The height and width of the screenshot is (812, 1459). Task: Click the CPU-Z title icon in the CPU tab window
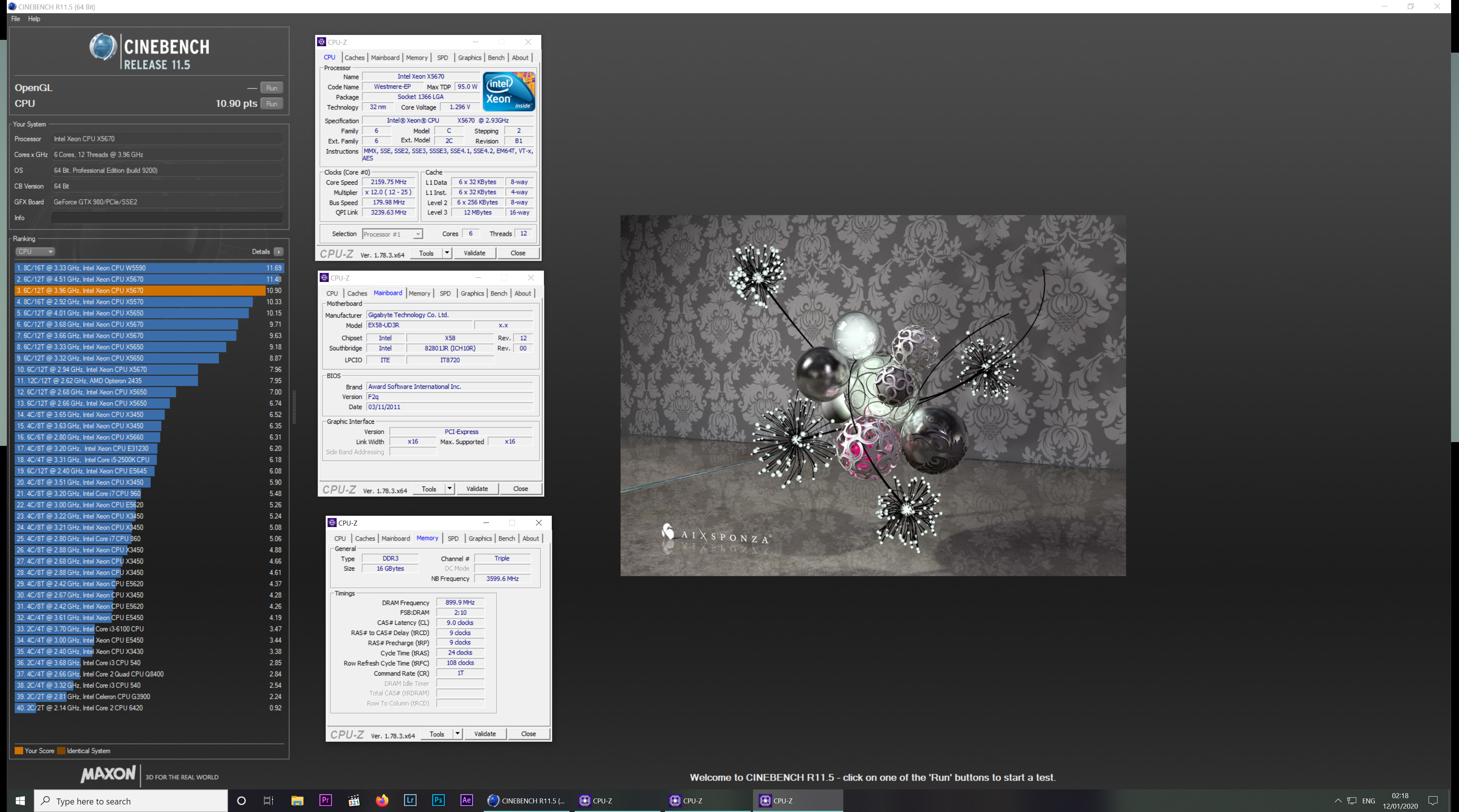click(322, 42)
